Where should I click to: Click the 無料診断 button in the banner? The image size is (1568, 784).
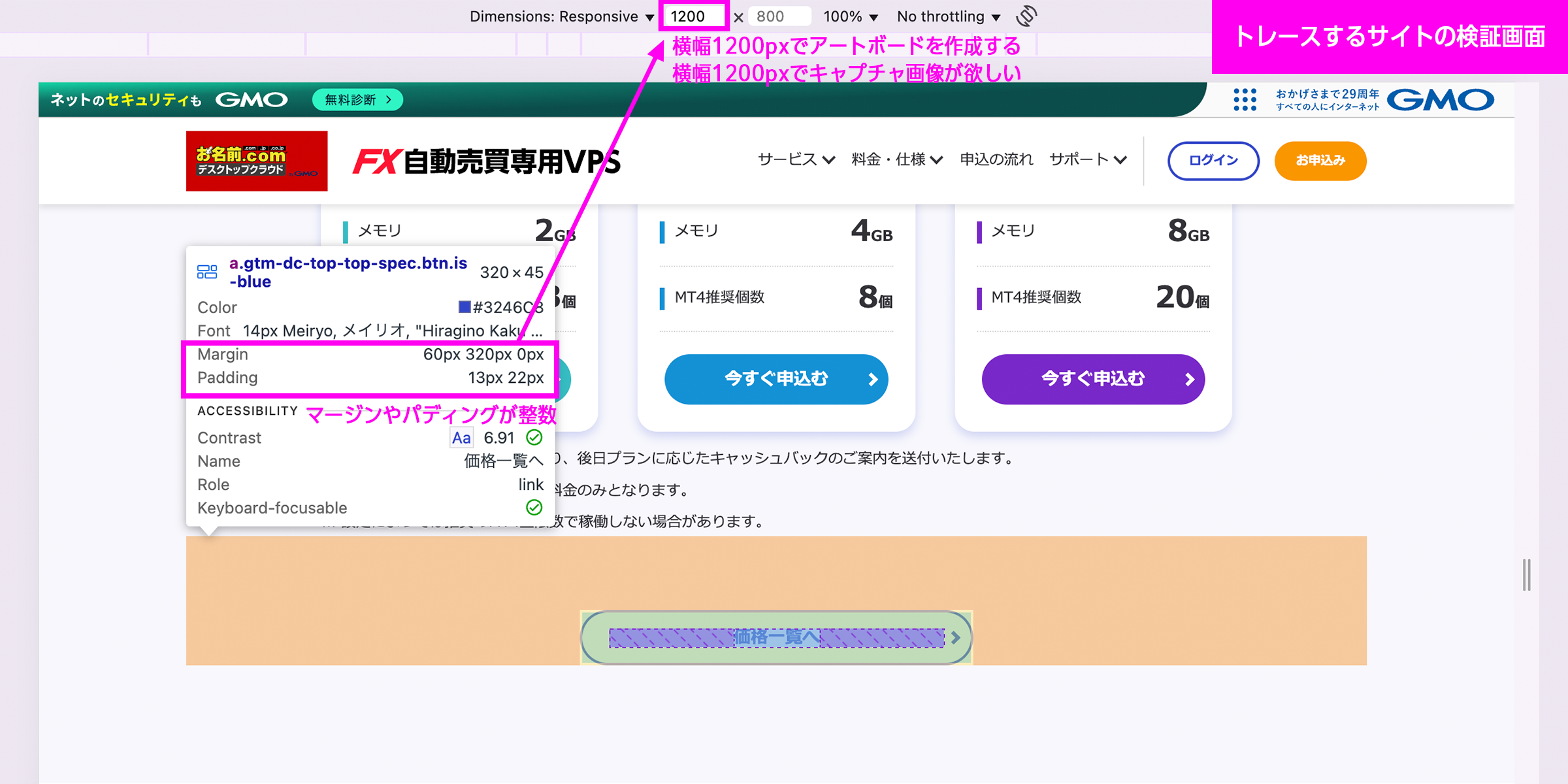pos(357,100)
